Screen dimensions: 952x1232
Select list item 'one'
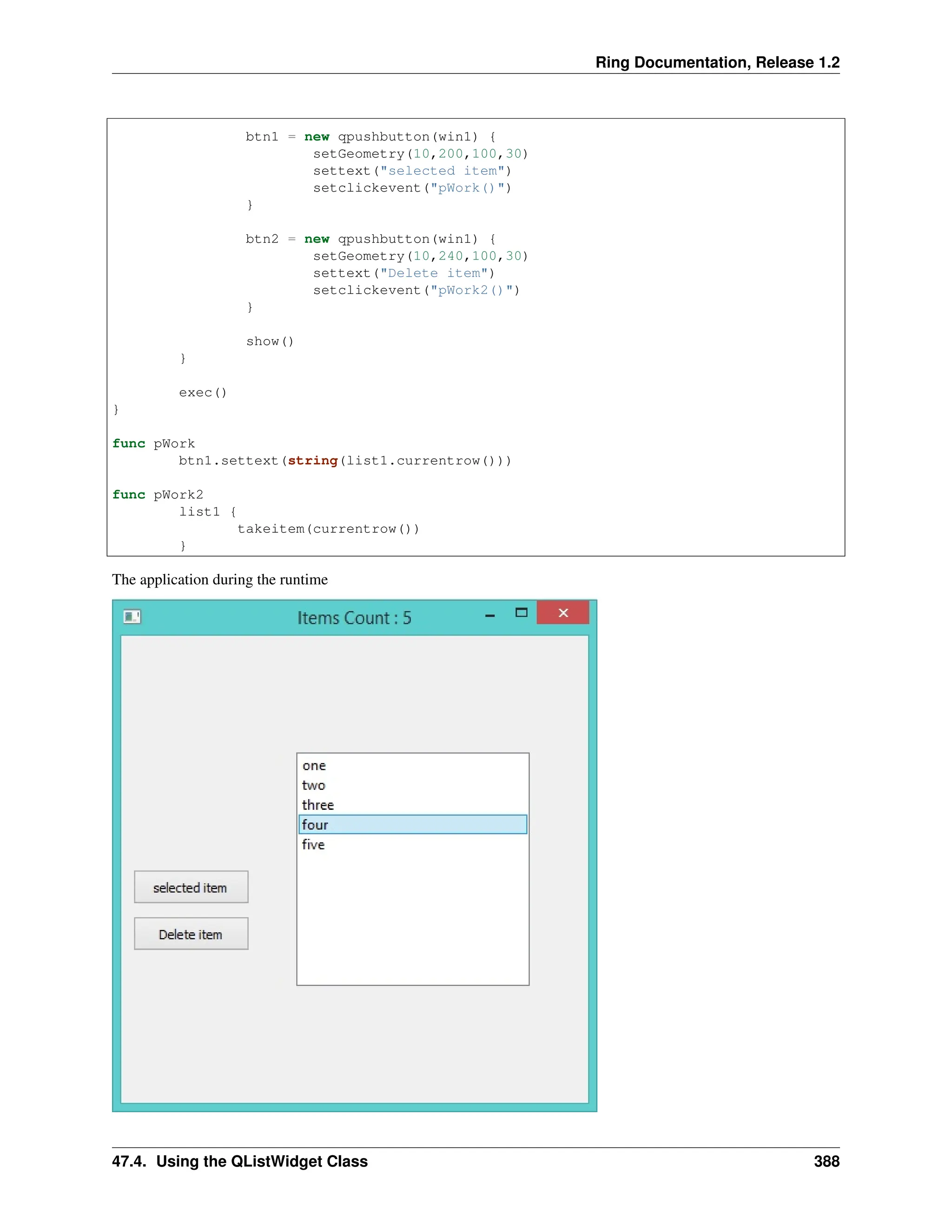point(314,766)
